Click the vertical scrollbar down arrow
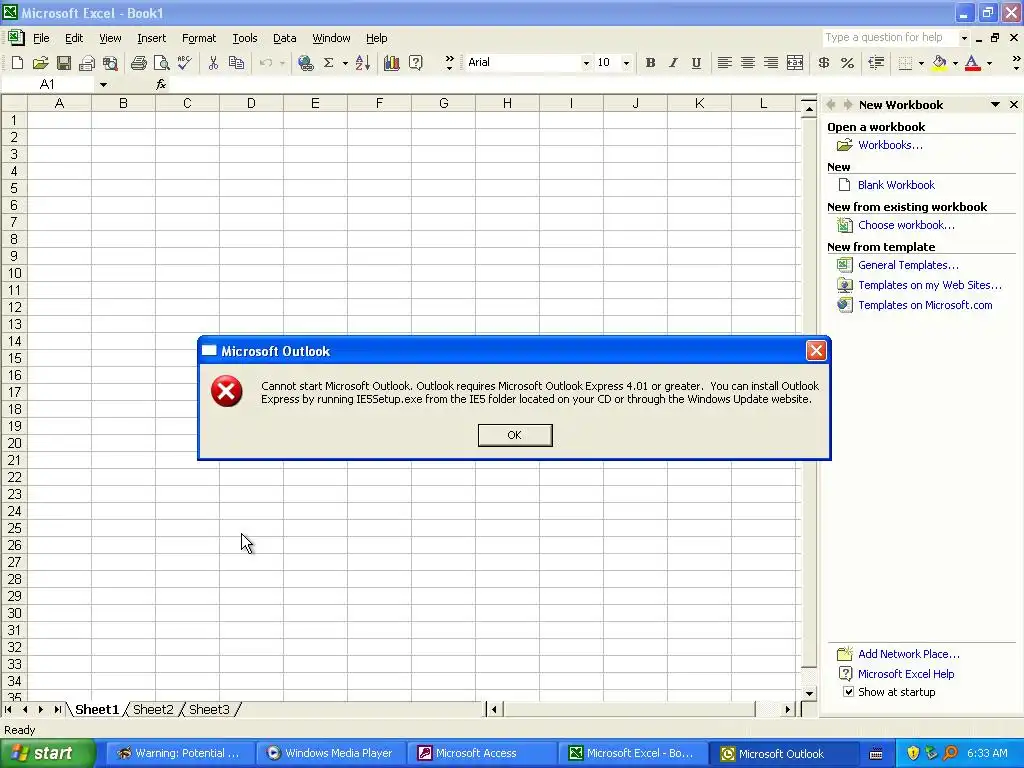Image resolution: width=1024 pixels, height=768 pixels. (809, 694)
